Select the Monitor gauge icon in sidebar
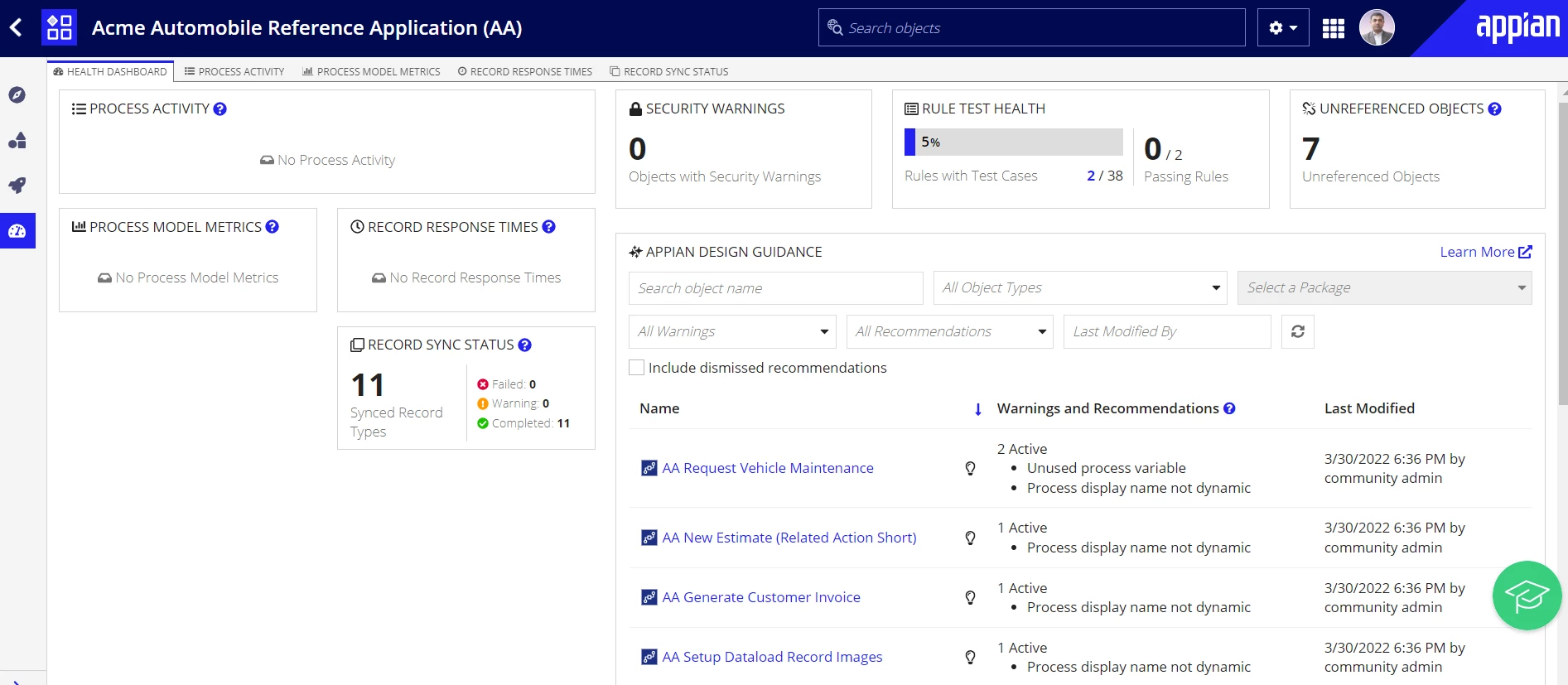Image resolution: width=1568 pixels, height=685 pixels. 17,231
